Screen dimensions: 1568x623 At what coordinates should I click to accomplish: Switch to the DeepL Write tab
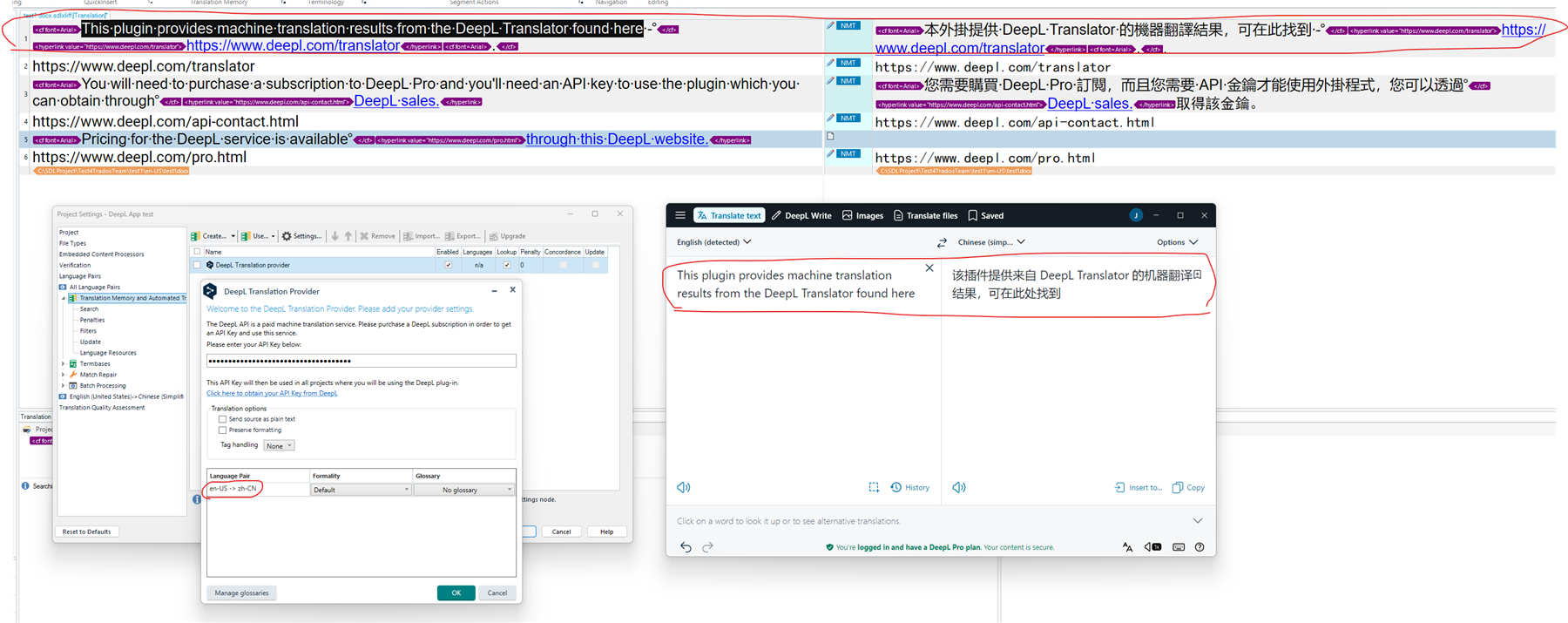[x=801, y=215]
